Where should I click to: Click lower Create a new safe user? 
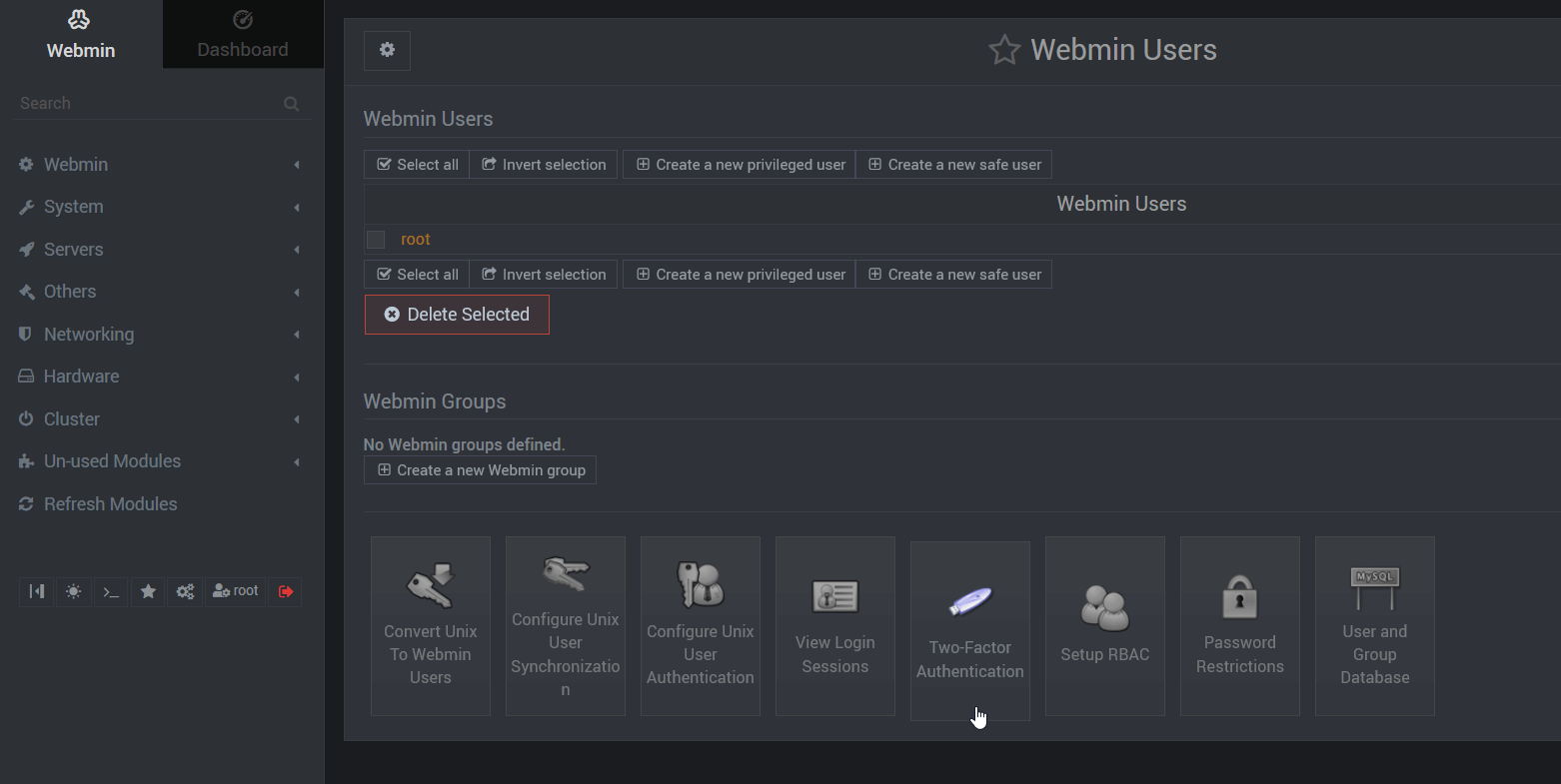click(x=954, y=275)
